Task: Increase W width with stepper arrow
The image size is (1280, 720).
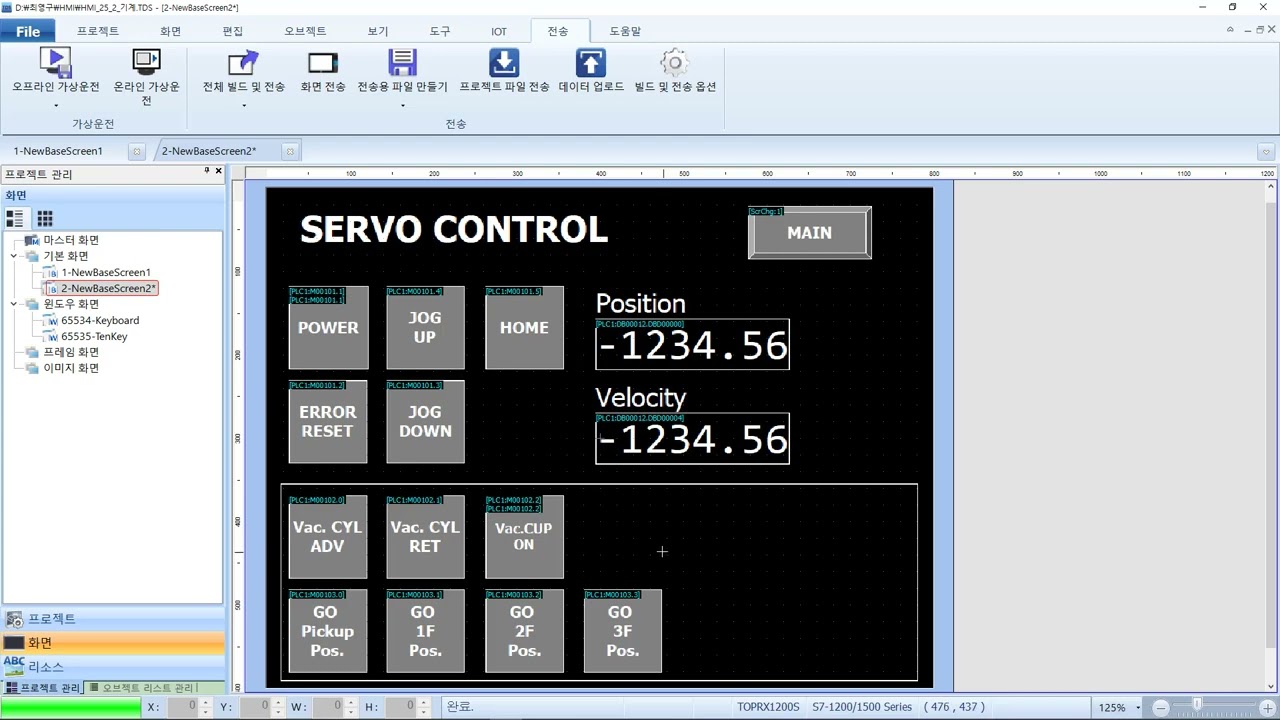Action: click(349, 703)
